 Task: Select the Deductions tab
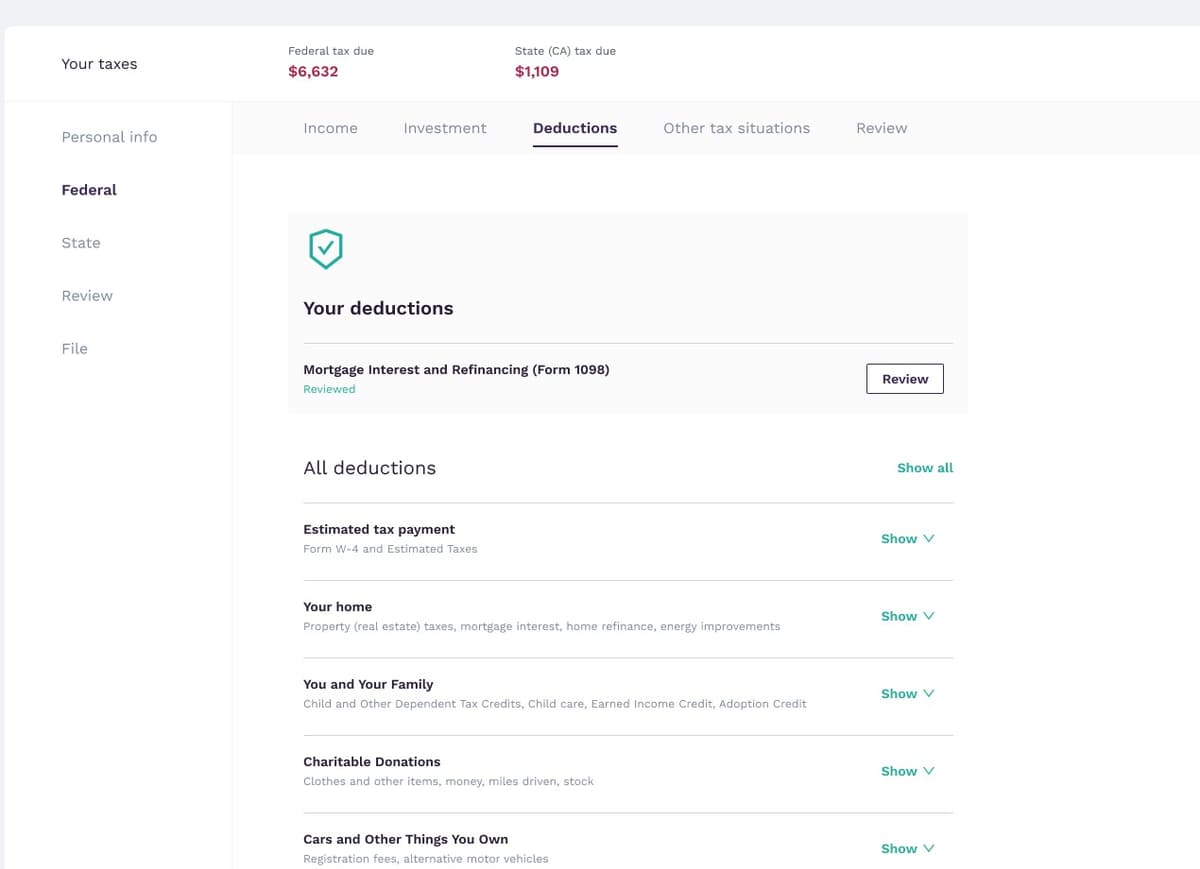coord(575,128)
